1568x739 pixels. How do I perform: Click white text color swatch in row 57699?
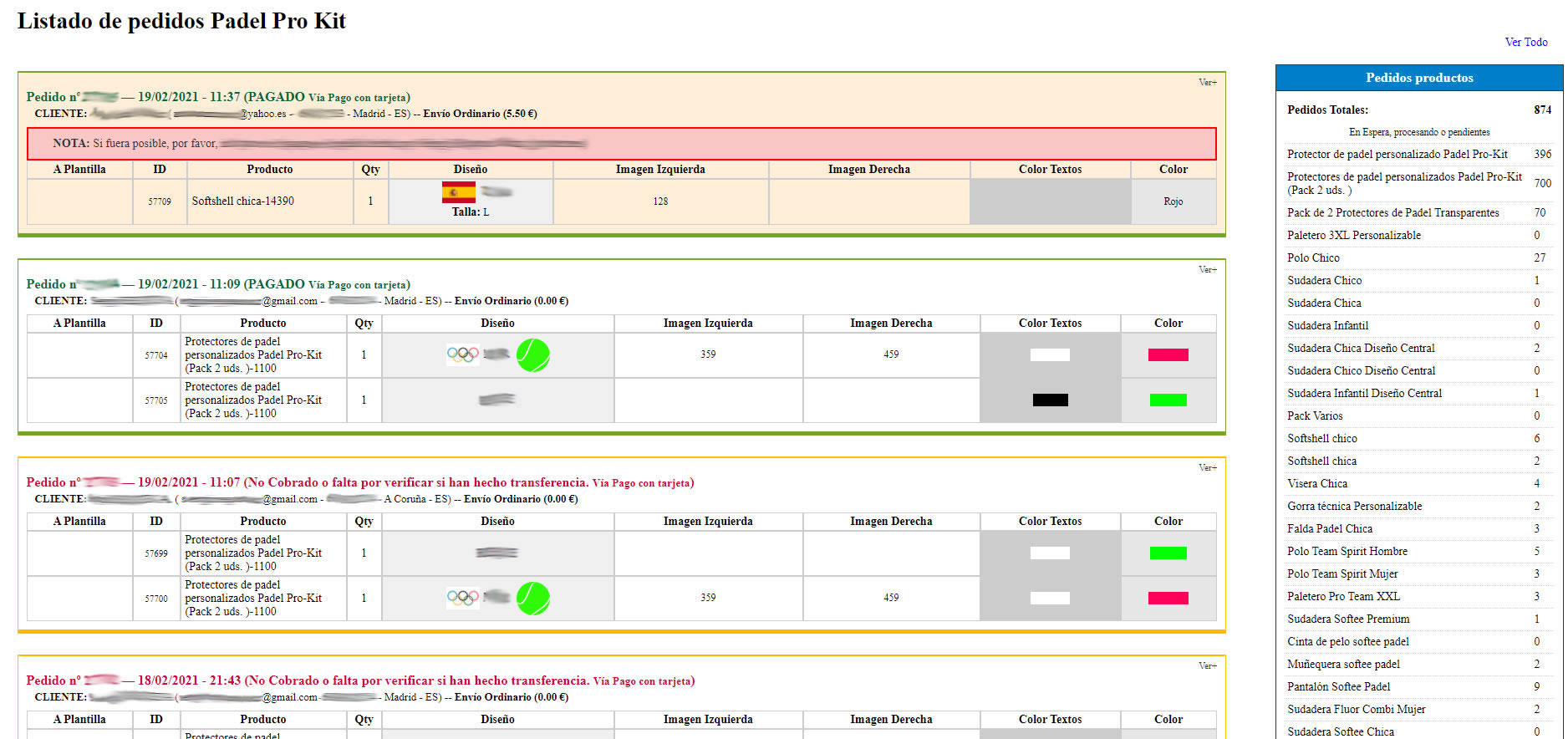(1050, 553)
